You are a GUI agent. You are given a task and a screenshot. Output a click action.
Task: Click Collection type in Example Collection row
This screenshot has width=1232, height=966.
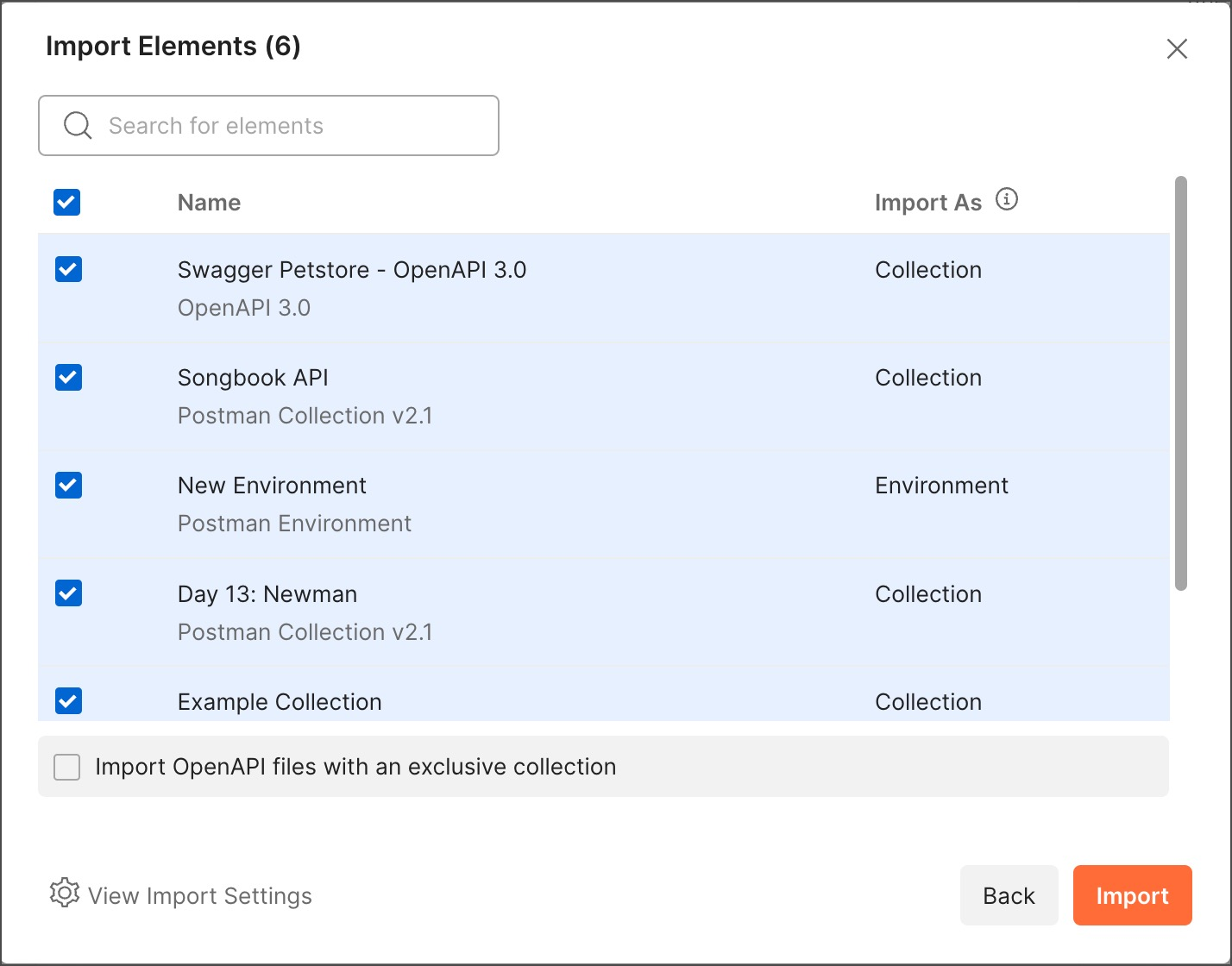tap(928, 702)
